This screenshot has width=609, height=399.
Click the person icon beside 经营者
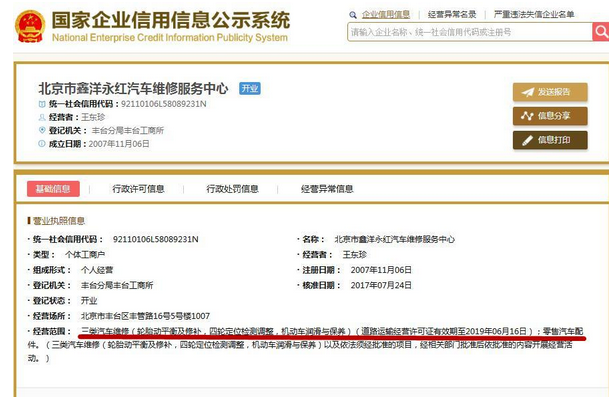(x=42, y=117)
